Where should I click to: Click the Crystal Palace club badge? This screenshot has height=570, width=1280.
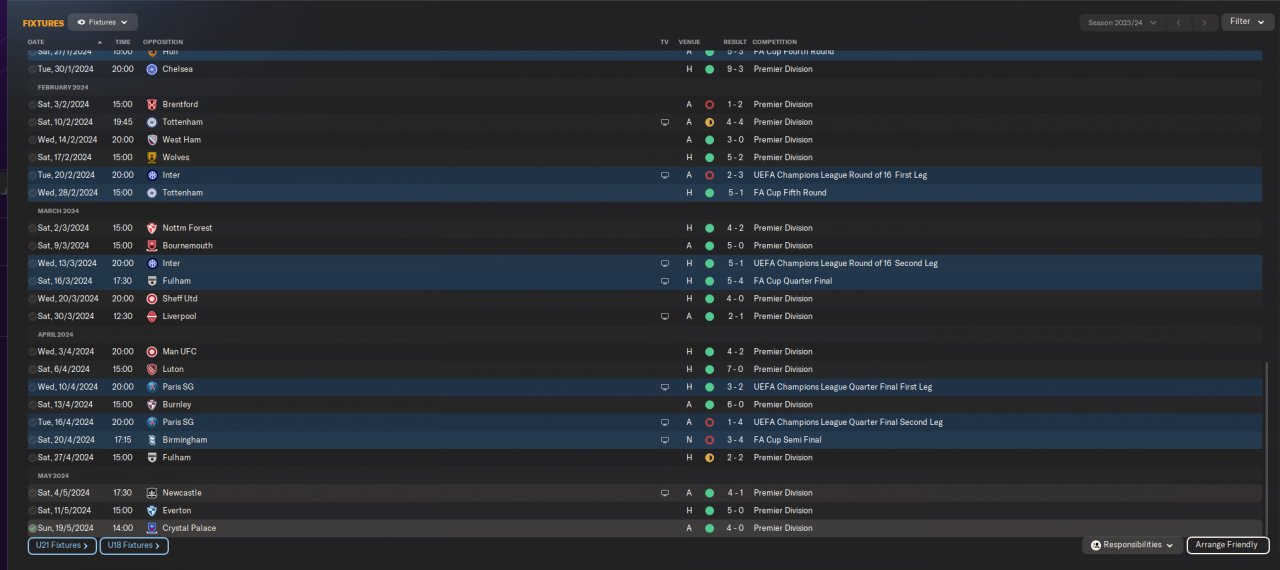click(152, 528)
